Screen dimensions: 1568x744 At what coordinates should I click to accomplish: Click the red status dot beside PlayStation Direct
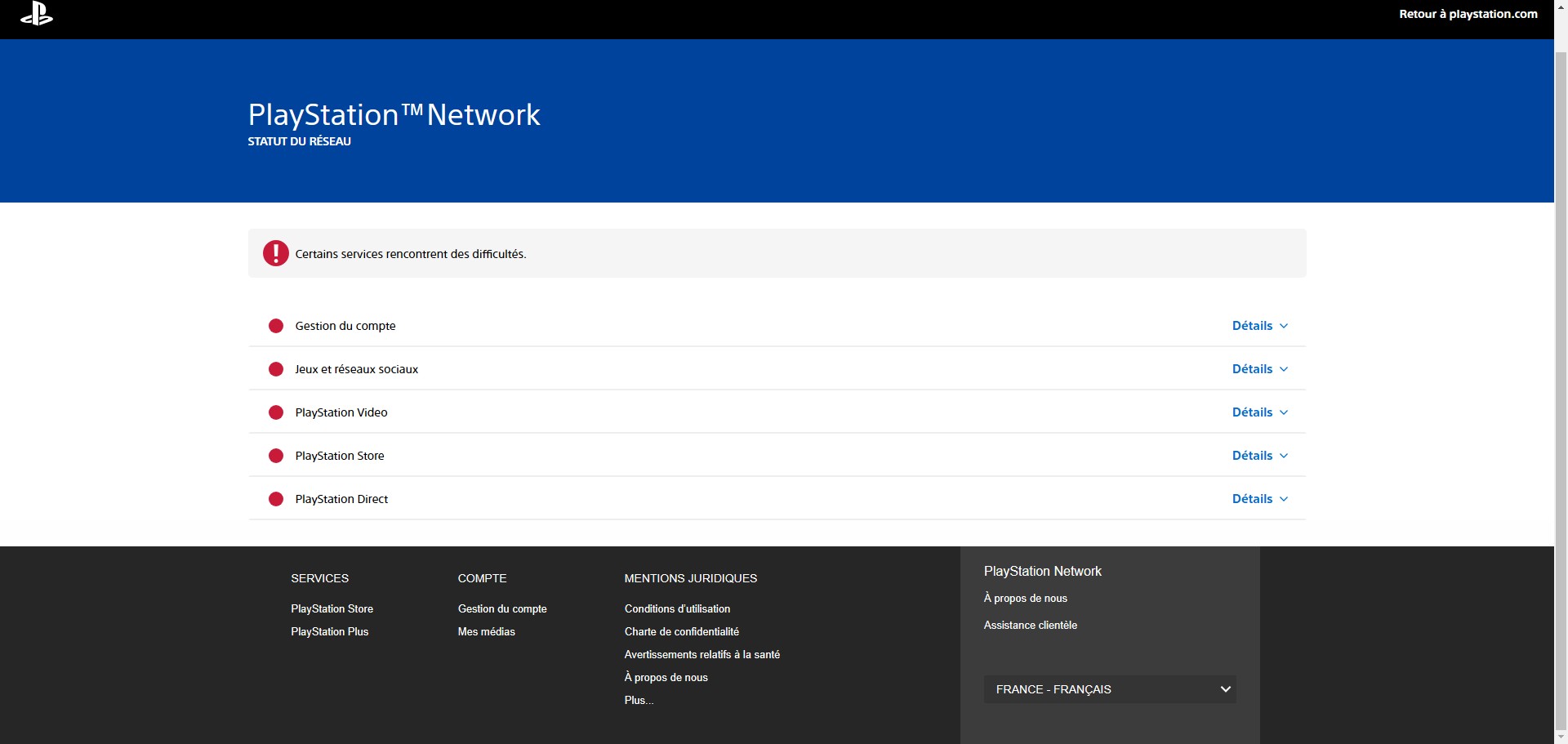(276, 498)
